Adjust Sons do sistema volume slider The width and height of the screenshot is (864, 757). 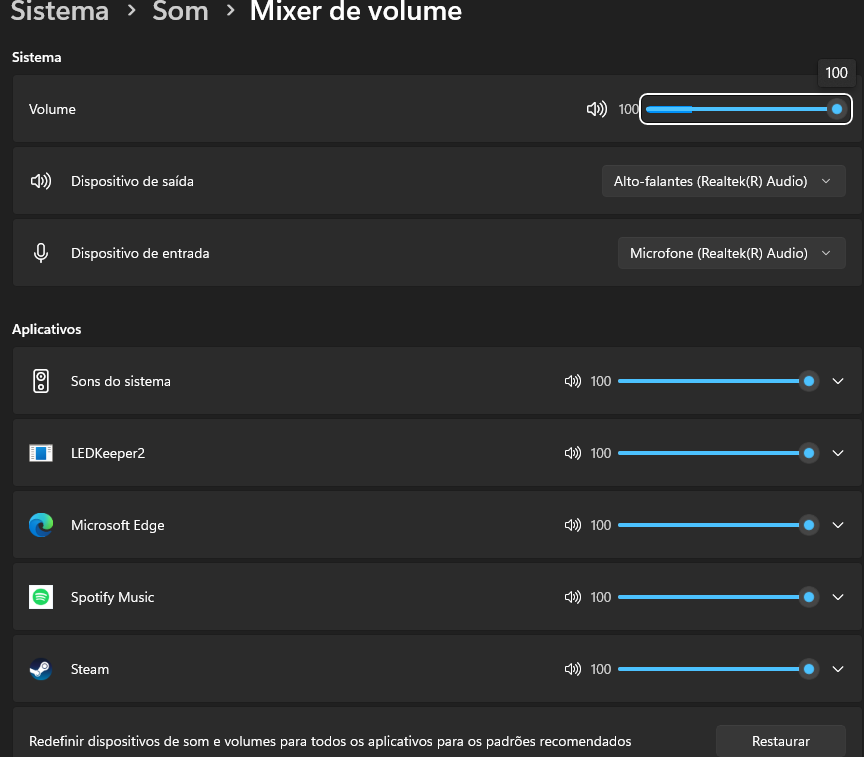pyautogui.click(x=717, y=381)
